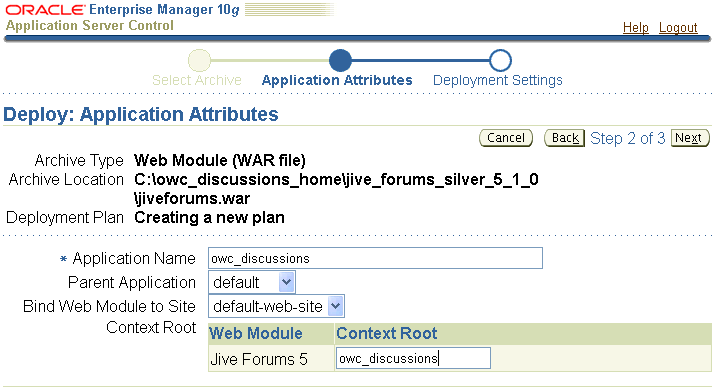This screenshot has width=715, height=387.
Task: Click the Oracle Enterprise Manager 10g logo
Action: 122,10
